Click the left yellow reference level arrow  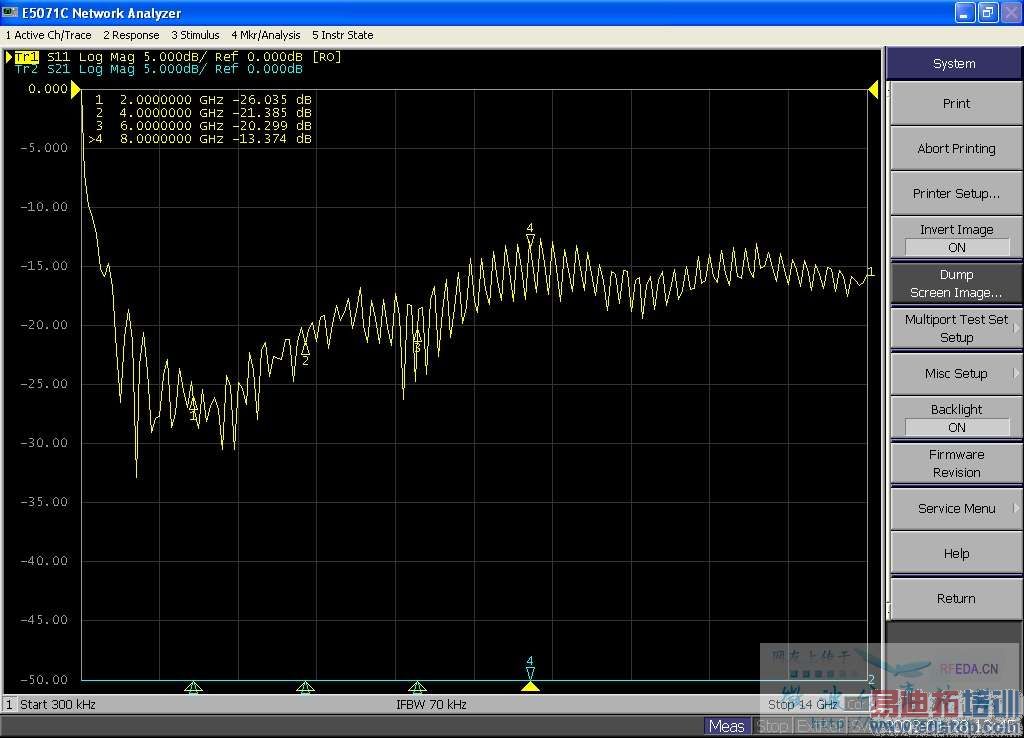75,89
